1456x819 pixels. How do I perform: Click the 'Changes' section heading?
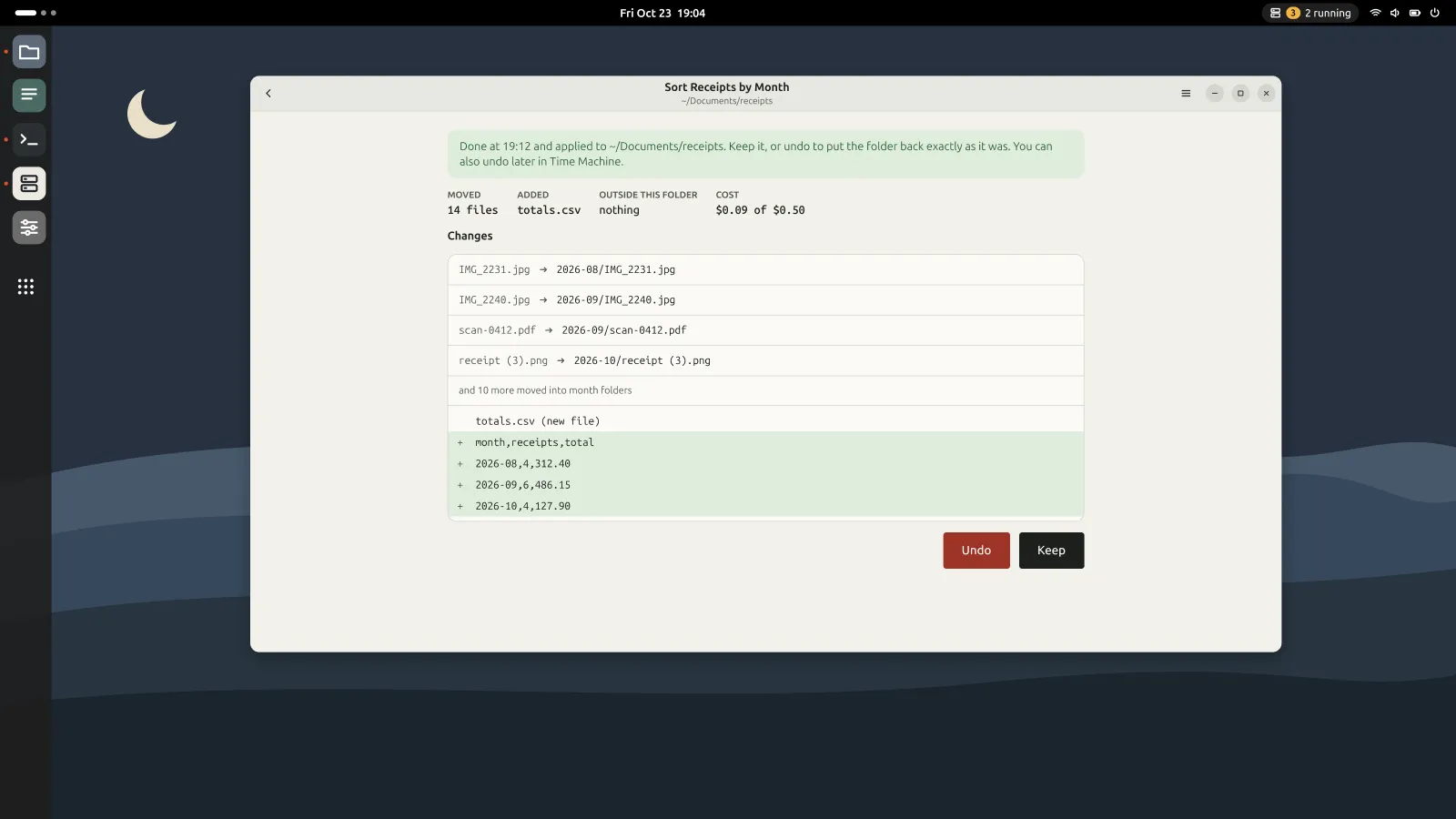[x=470, y=236]
